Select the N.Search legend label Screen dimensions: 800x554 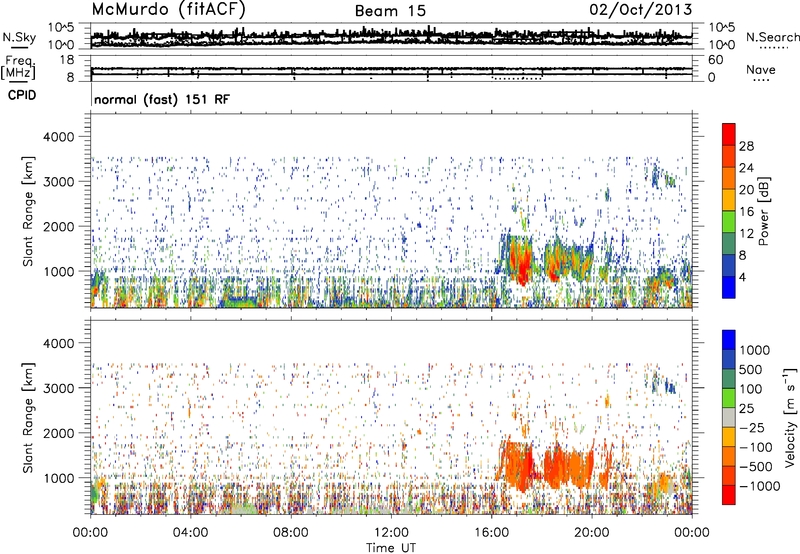tap(772, 37)
